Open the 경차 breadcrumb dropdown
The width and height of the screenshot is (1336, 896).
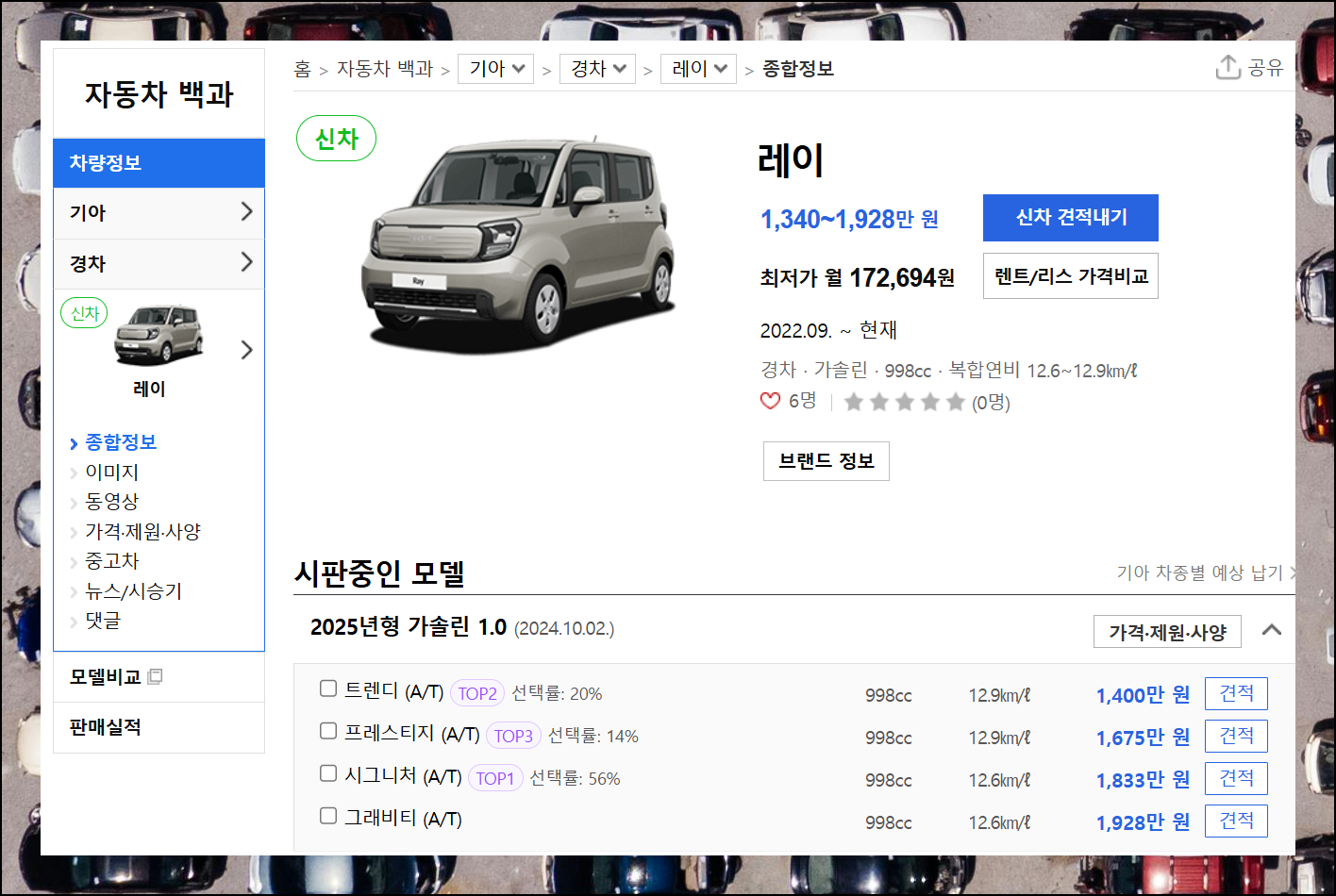point(598,69)
